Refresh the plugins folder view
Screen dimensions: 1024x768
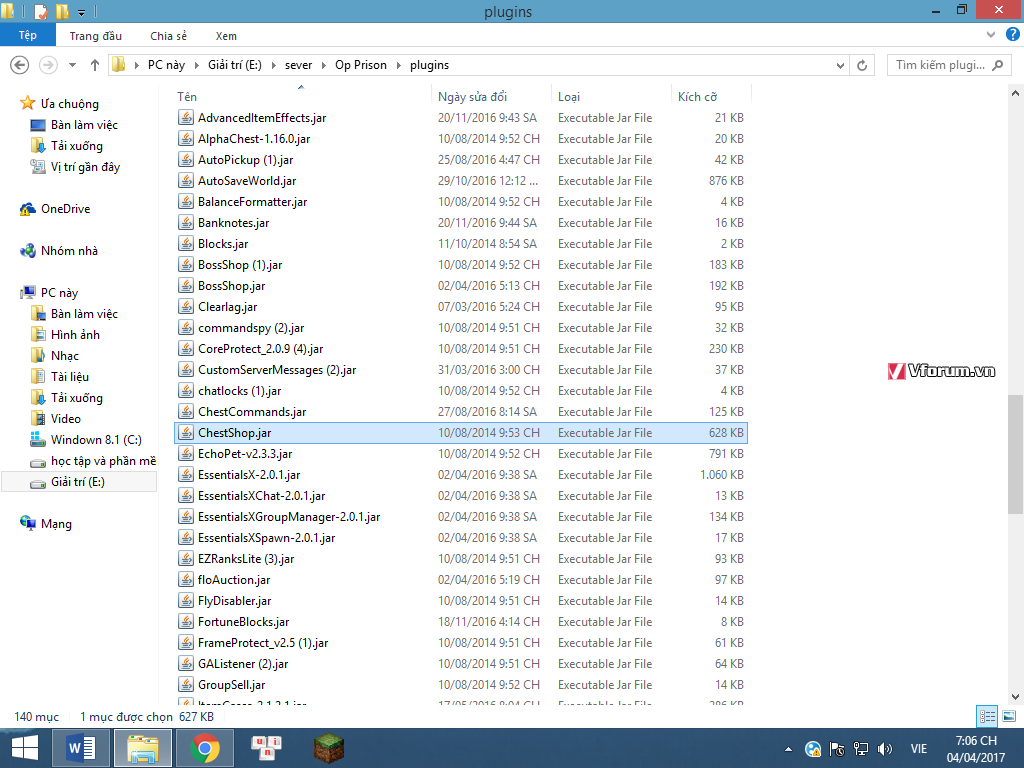pyautogui.click(x=862, y=65)
